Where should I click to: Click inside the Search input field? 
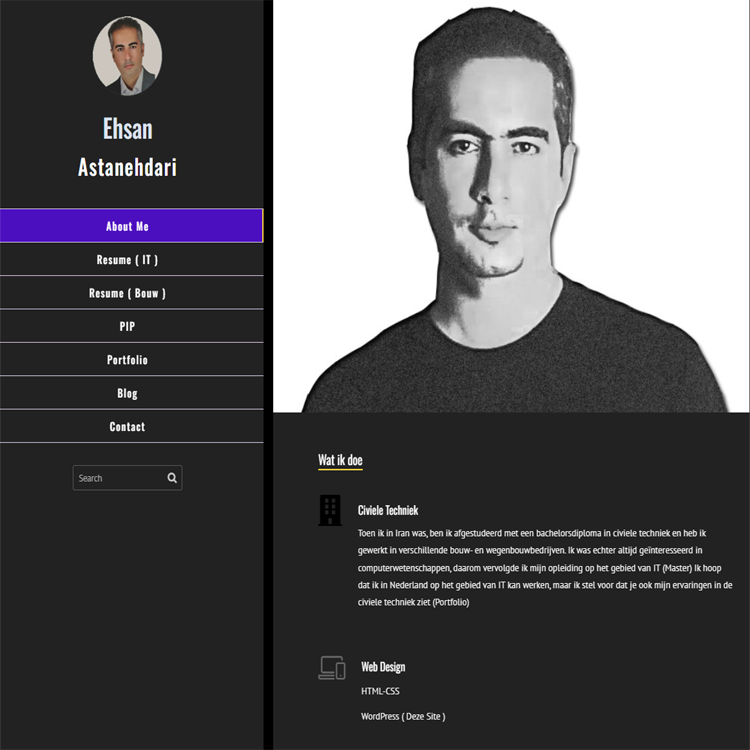(x=119, y=478)
